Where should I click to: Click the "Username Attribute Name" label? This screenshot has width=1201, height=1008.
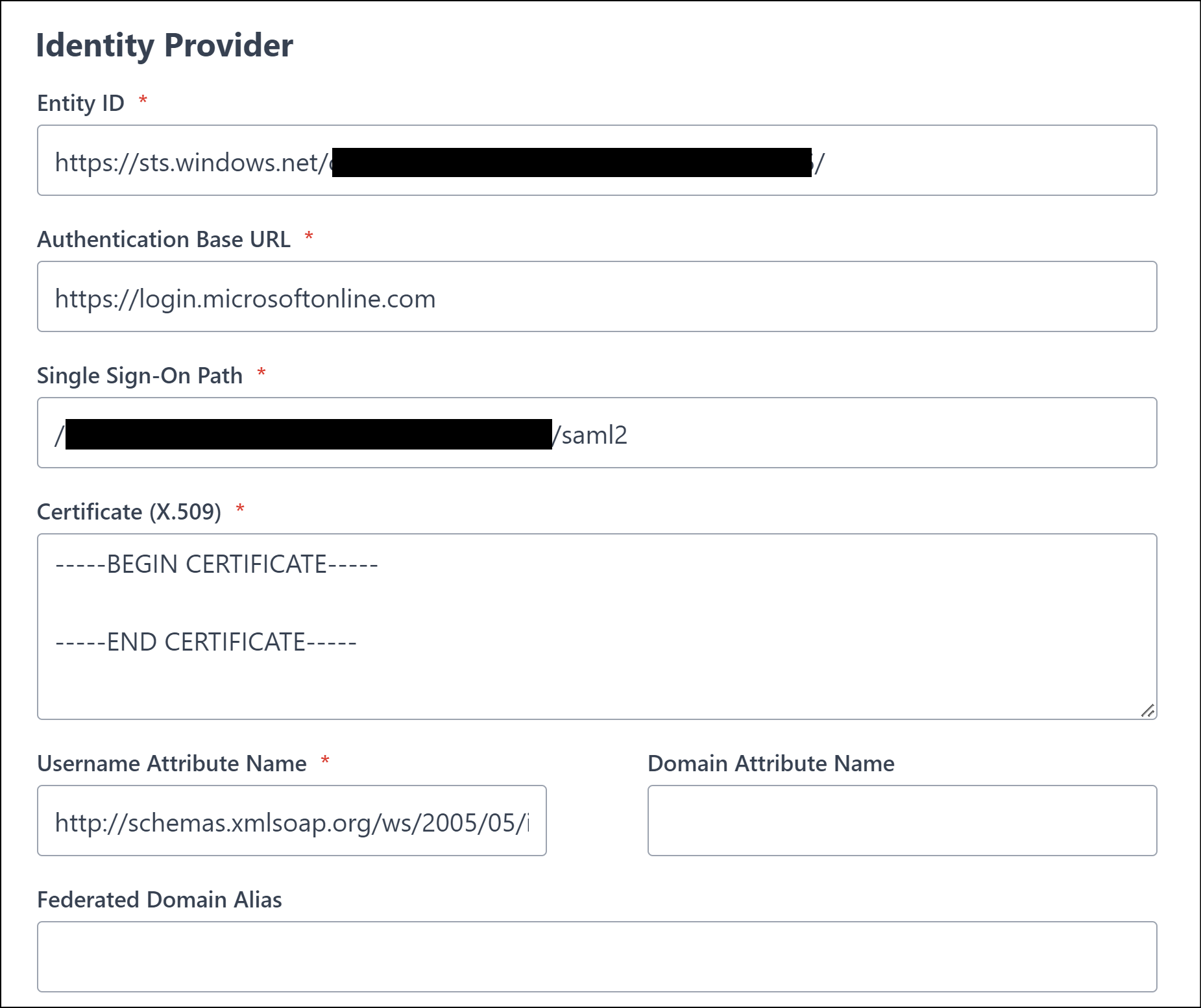click(x=172, y=763)
